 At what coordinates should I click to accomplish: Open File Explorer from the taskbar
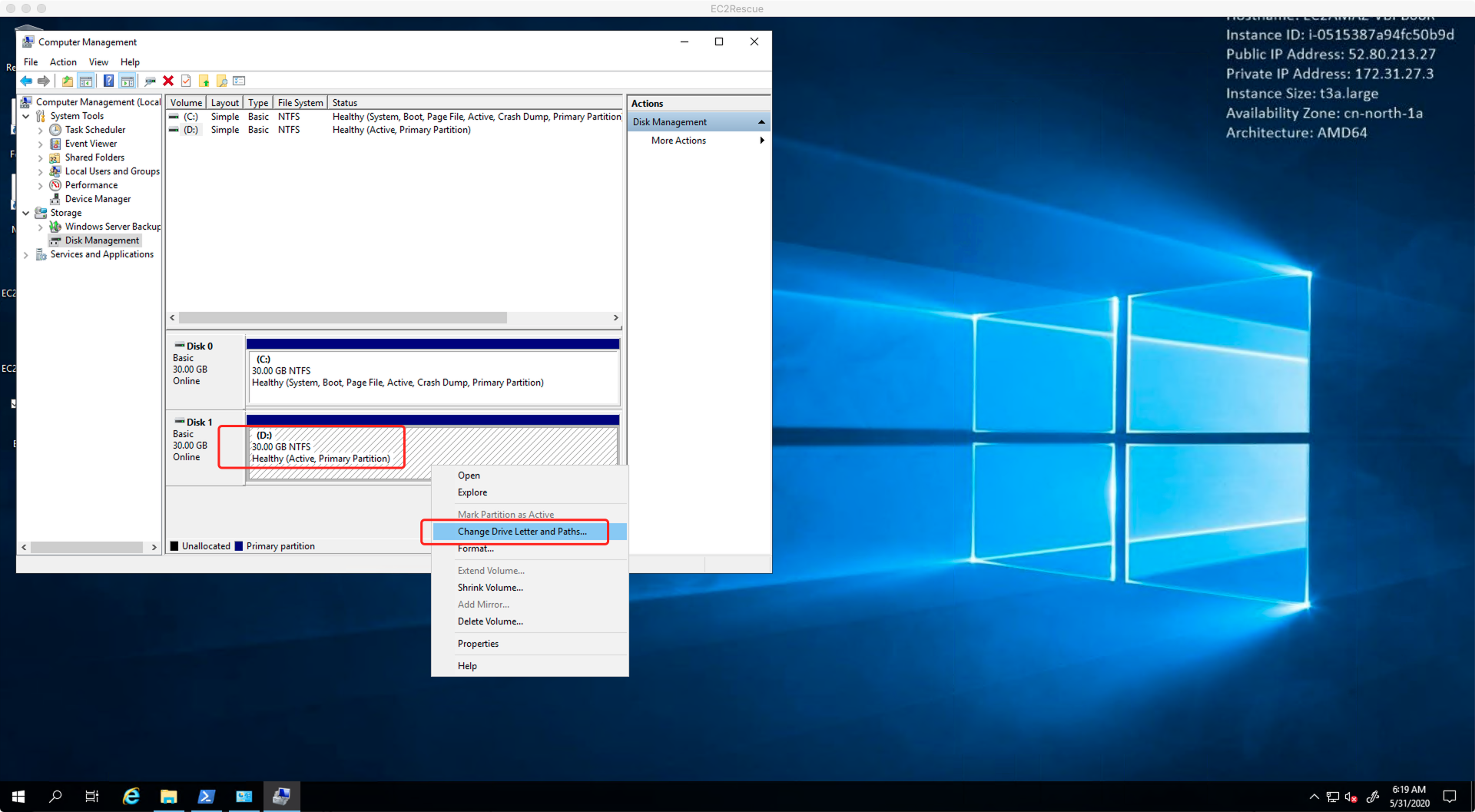pos(168,797)
